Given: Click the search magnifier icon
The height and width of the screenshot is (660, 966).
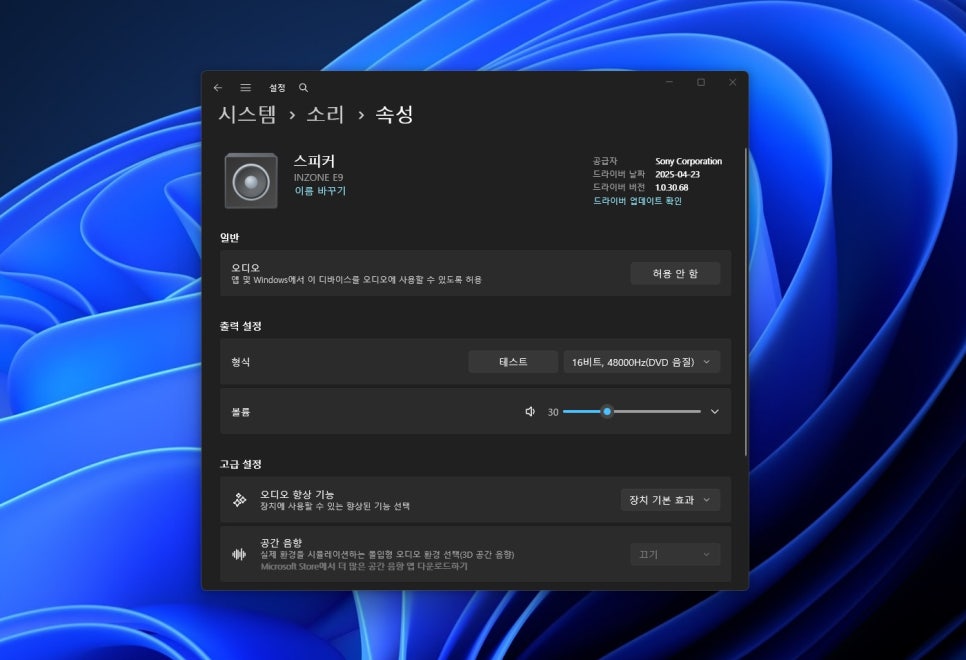Looking at the screenshot, I should [303, 88].
